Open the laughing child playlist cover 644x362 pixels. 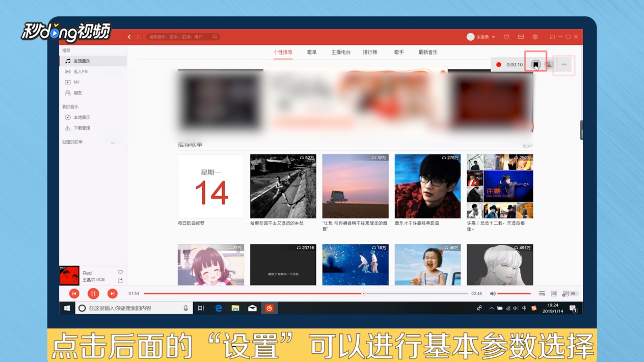click(428, 265)
